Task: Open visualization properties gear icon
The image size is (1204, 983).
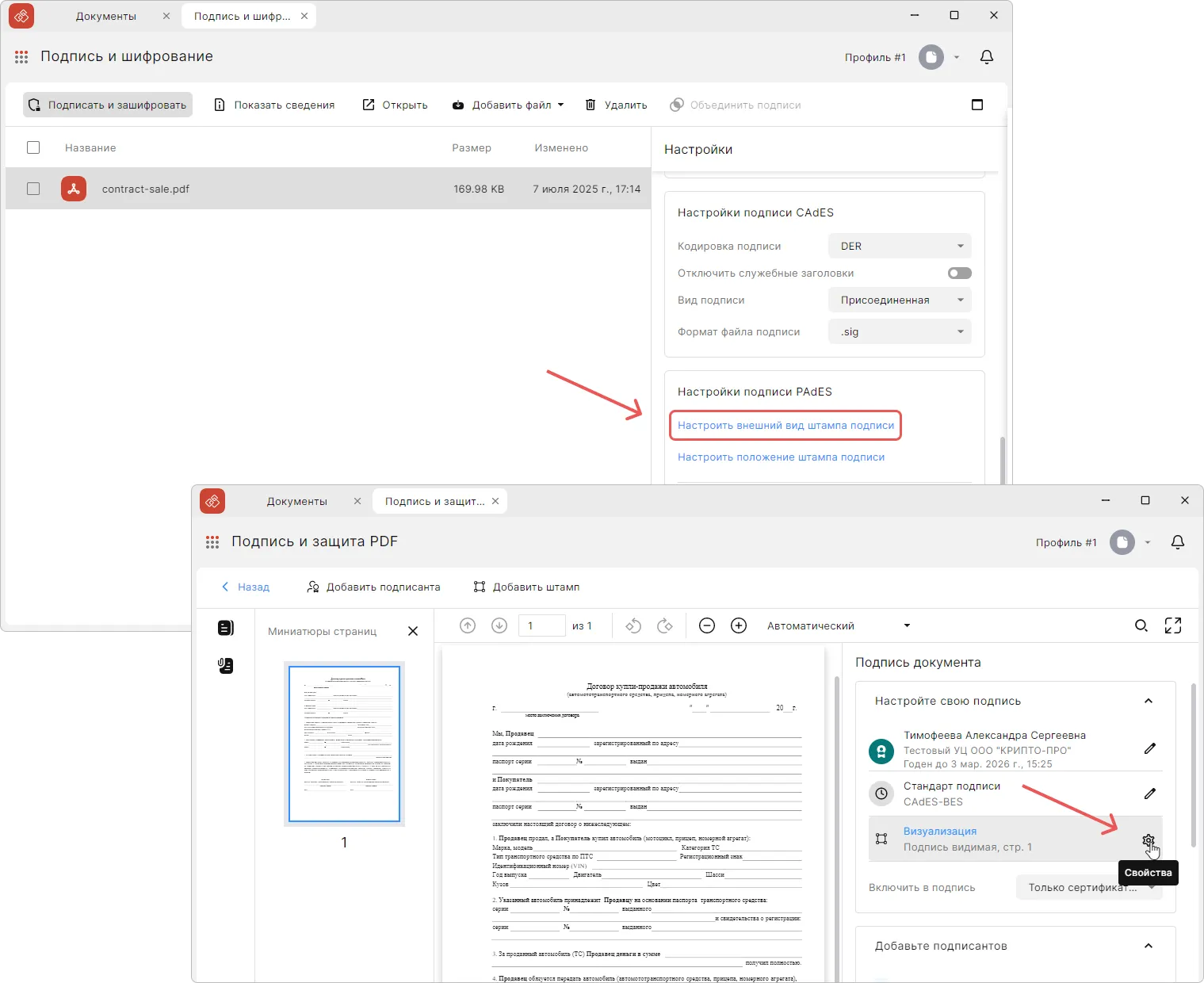Action: coord(1148,840)
